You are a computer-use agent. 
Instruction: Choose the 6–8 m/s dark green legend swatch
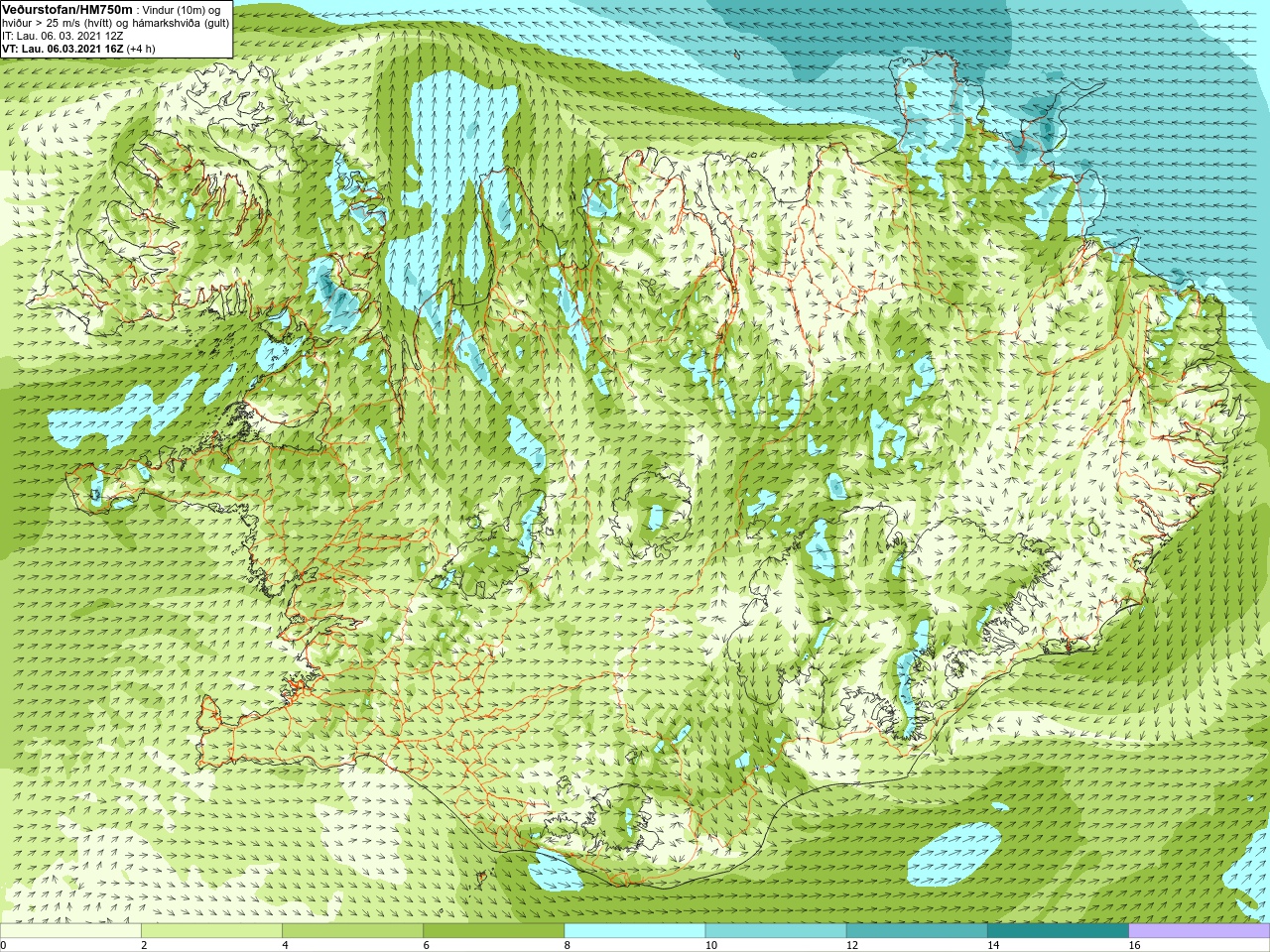(494, 930)
